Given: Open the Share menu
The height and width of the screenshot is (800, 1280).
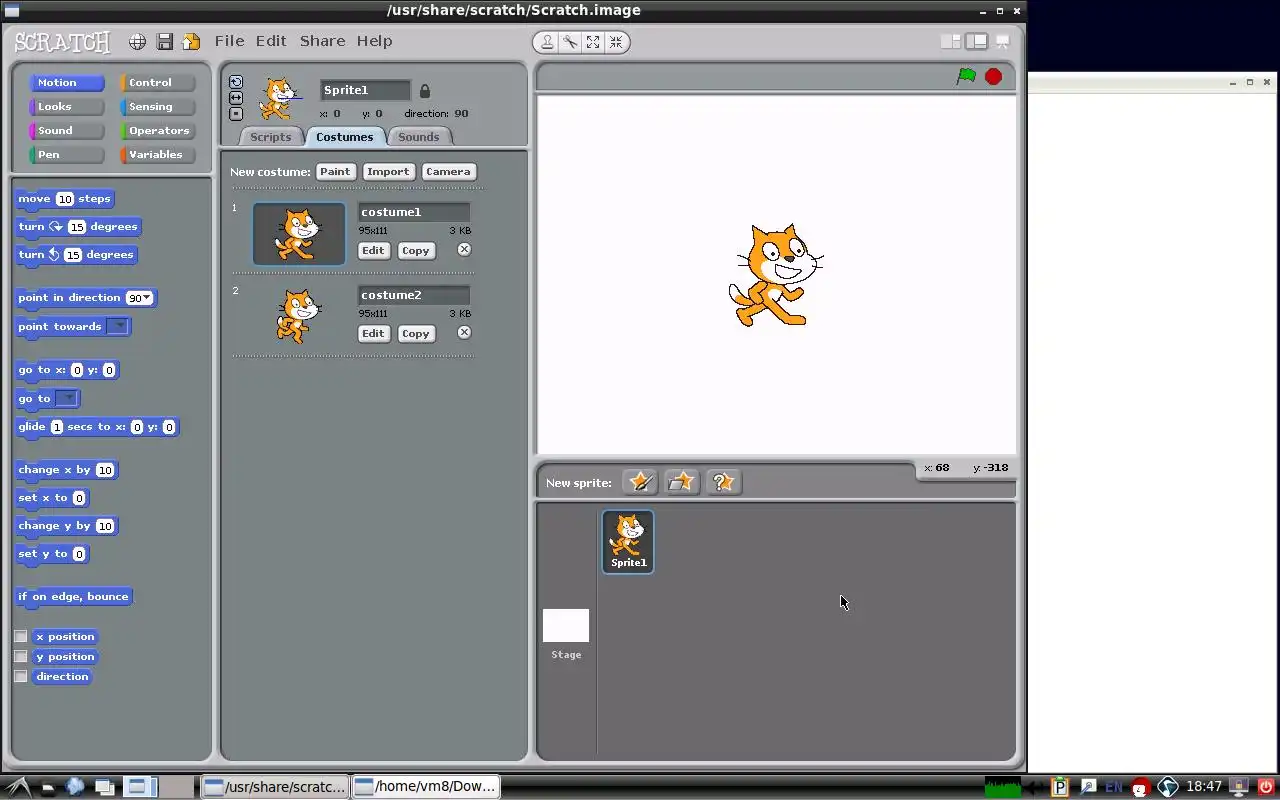Looking at the screenshot, I should [x=322, y=41].
